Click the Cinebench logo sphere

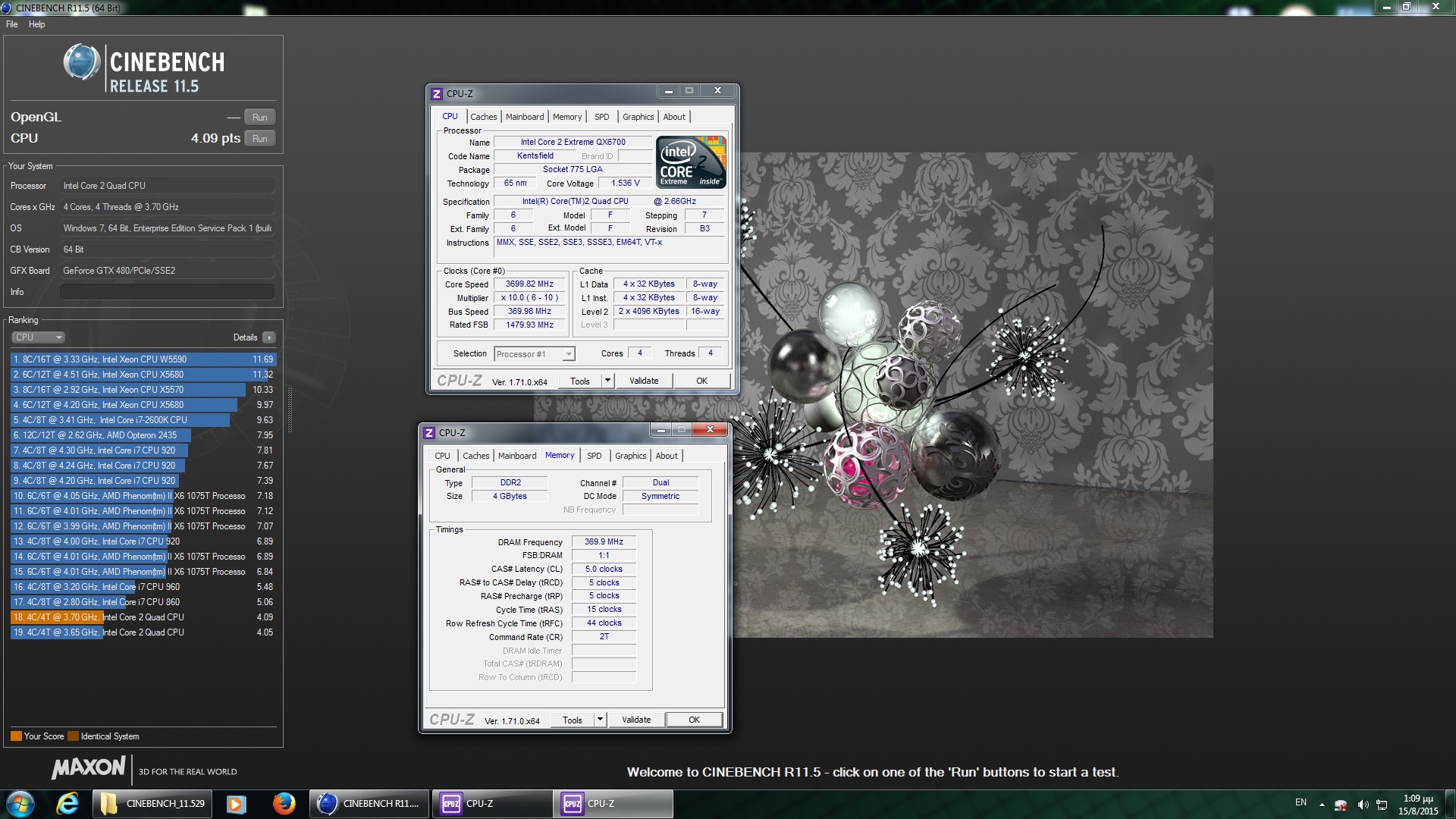point(81,62)
